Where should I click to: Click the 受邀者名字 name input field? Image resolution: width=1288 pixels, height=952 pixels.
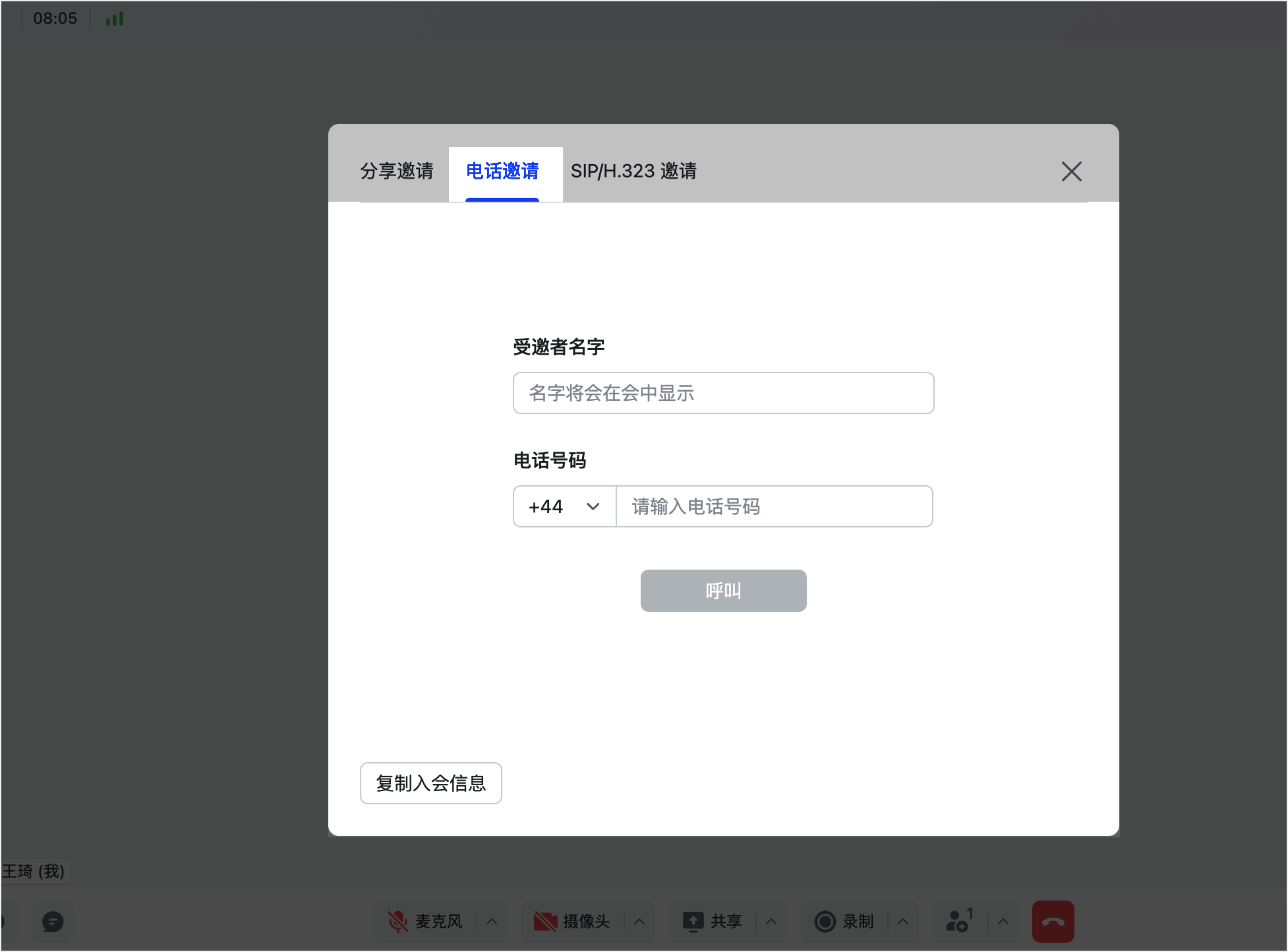coord(723,393)
